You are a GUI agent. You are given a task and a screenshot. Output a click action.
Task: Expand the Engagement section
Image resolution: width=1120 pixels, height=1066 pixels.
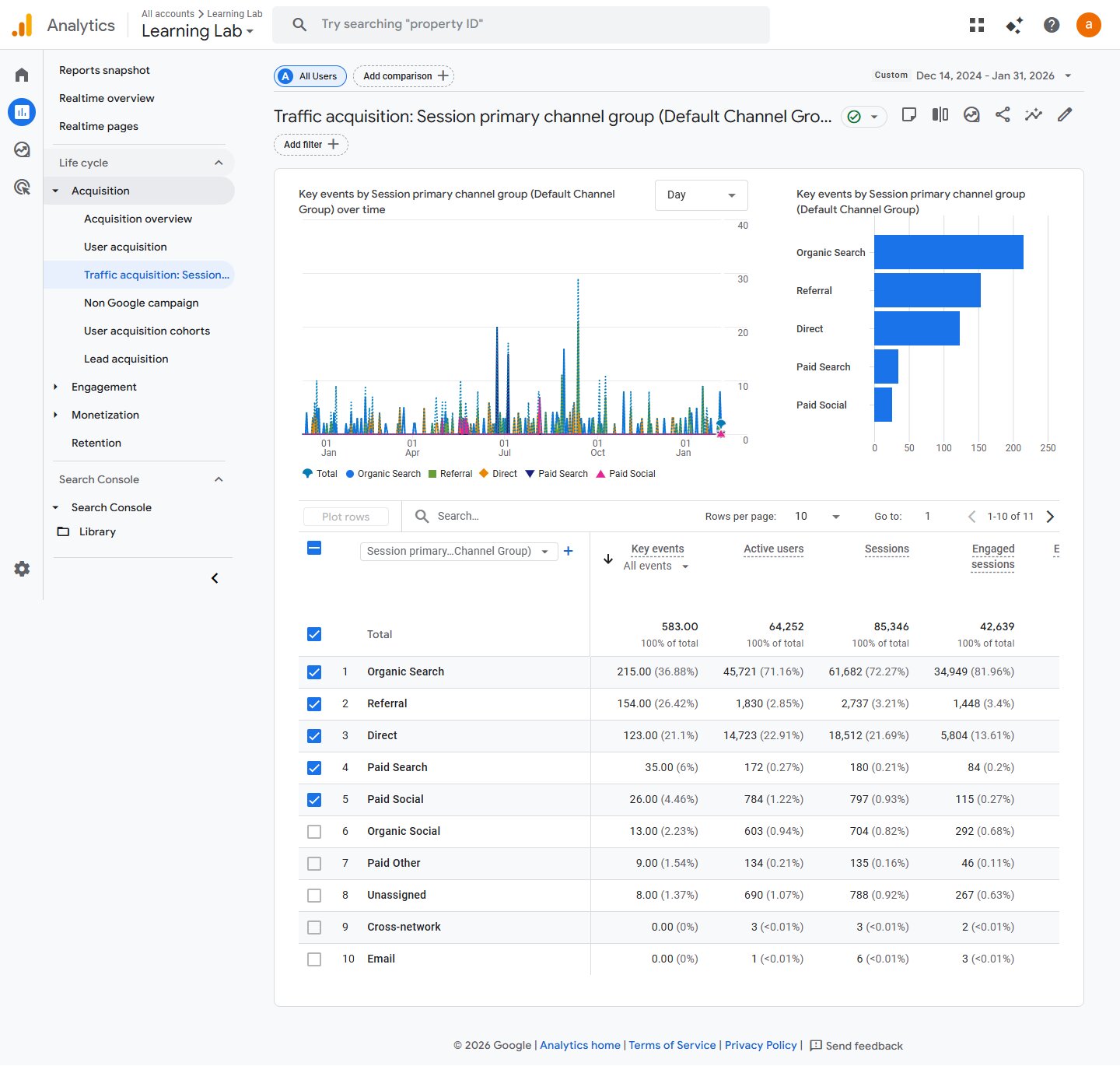(103, 387)
